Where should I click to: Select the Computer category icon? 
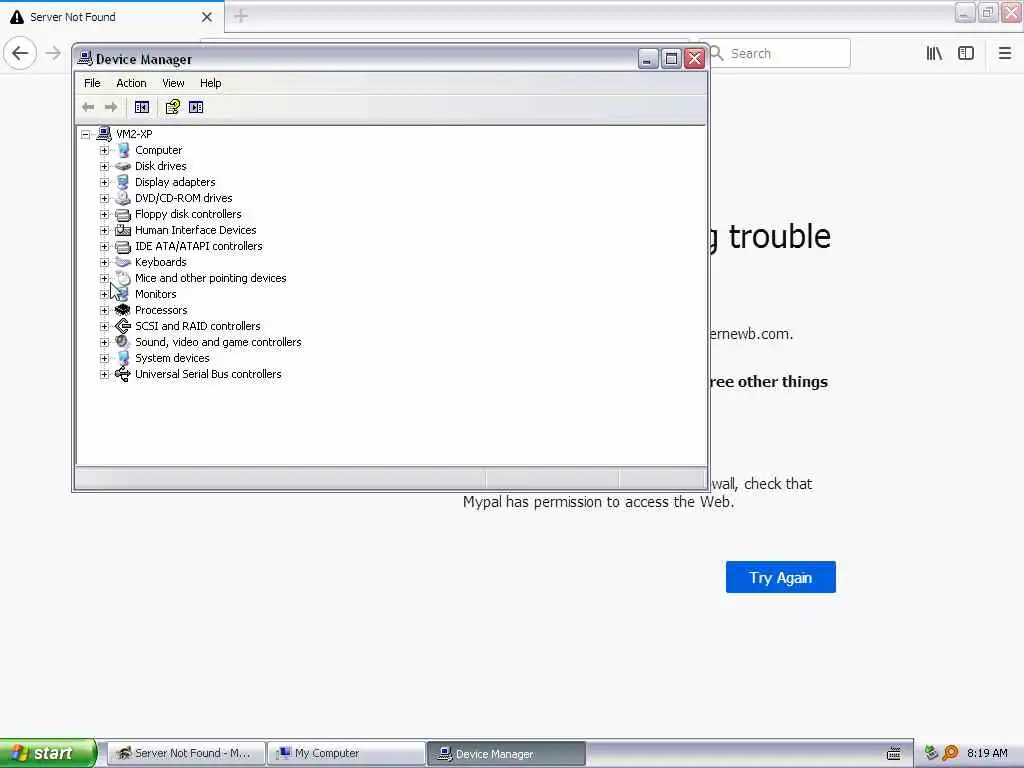(x=123, y=150)
